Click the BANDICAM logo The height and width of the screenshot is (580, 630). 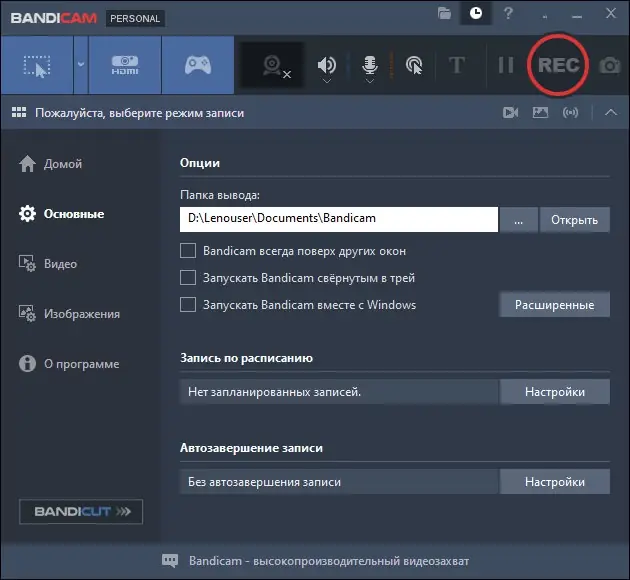[53, 18]
